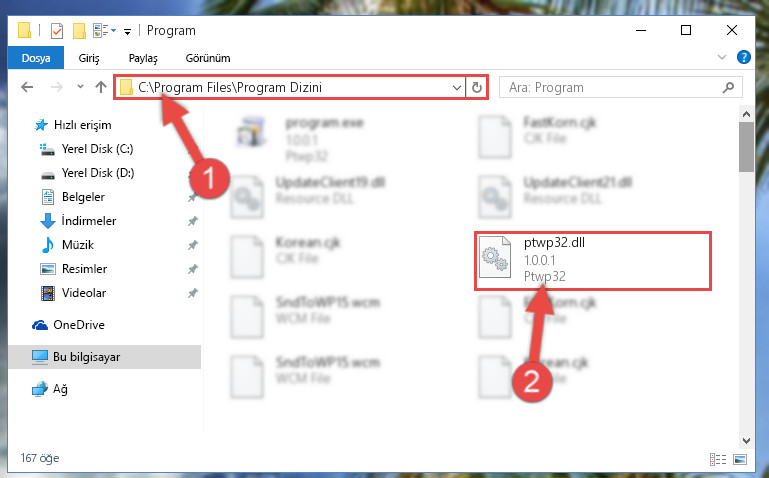This screenshot has height=478, width=769.
Task: Open the Help question mark icon
Action: (743, 57)
